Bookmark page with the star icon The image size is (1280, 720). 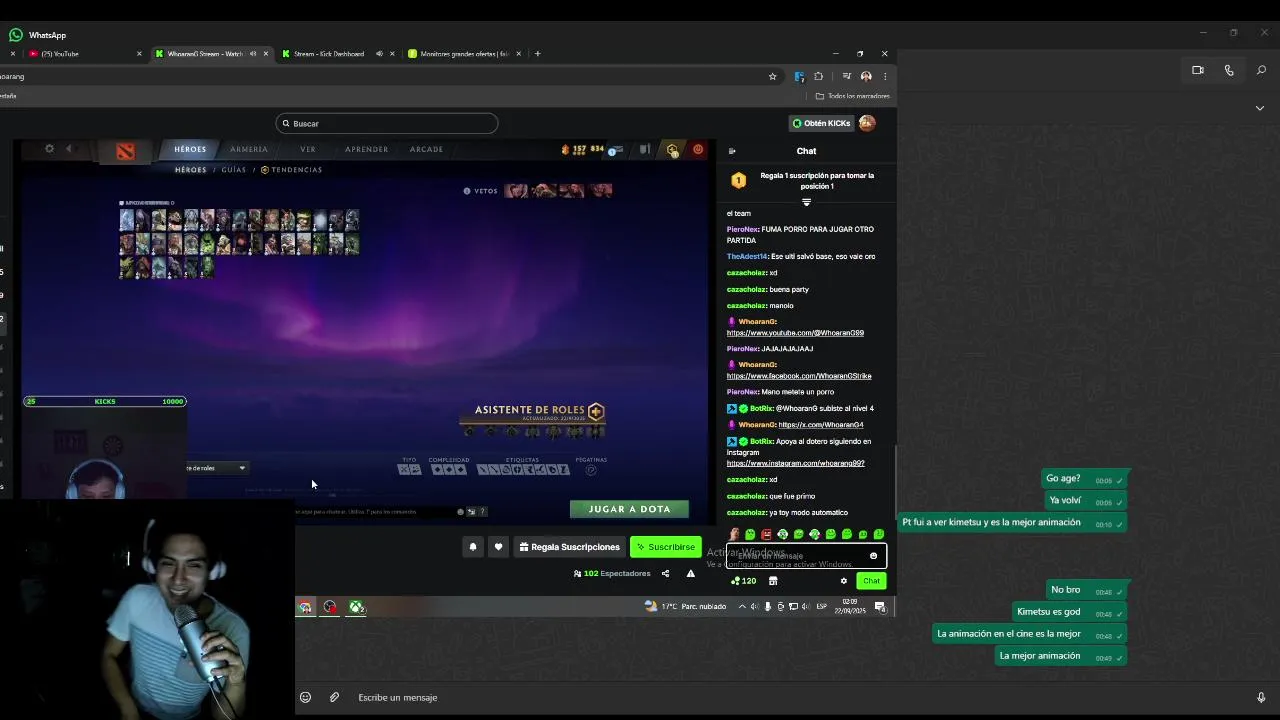coord(772,76)
